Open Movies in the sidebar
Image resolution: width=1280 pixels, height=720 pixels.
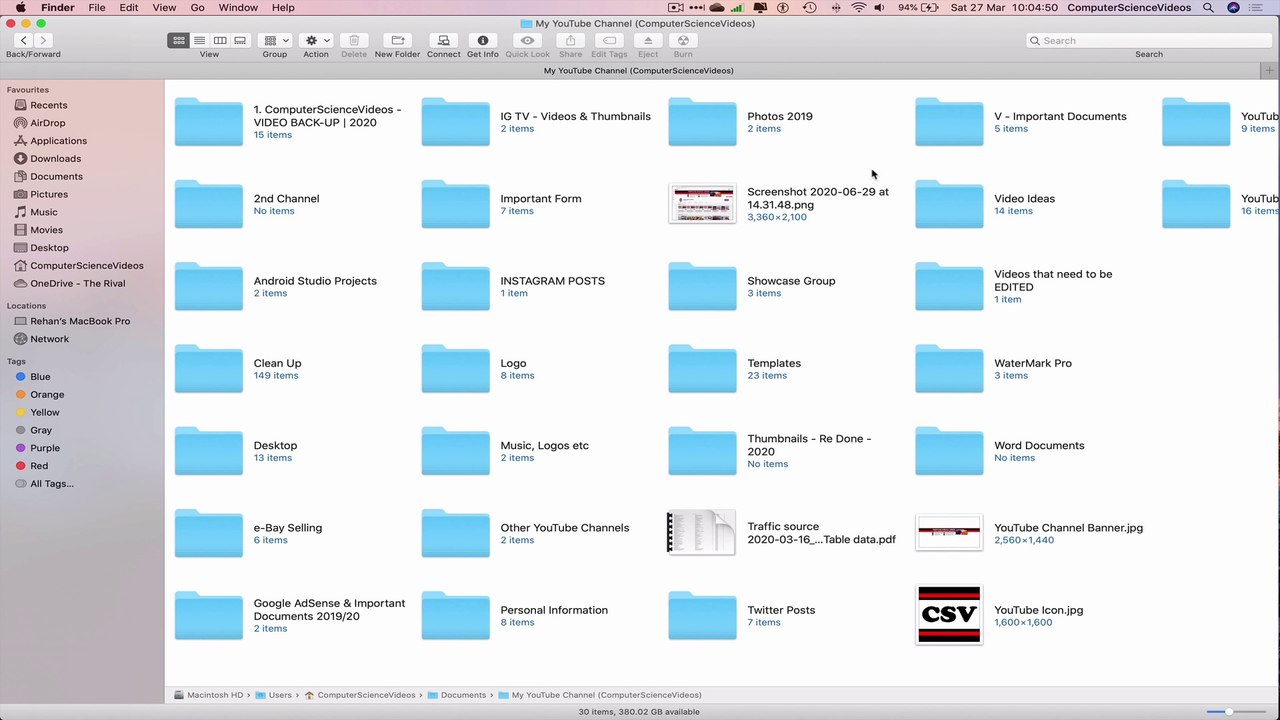[46, 230]
